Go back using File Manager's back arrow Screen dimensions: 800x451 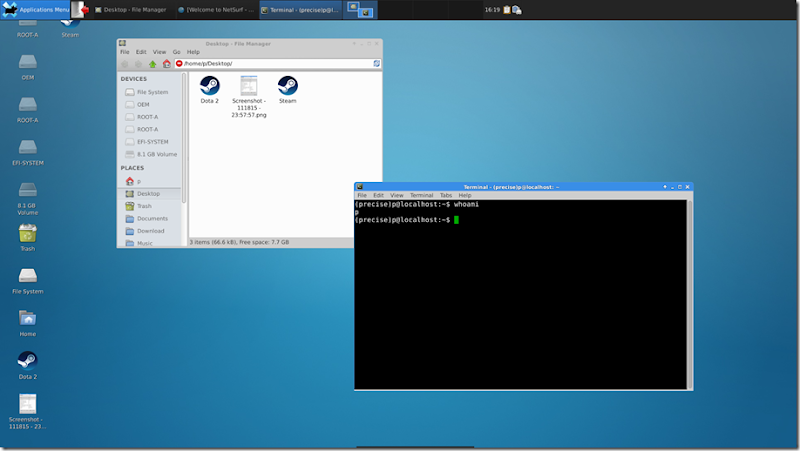124,64
